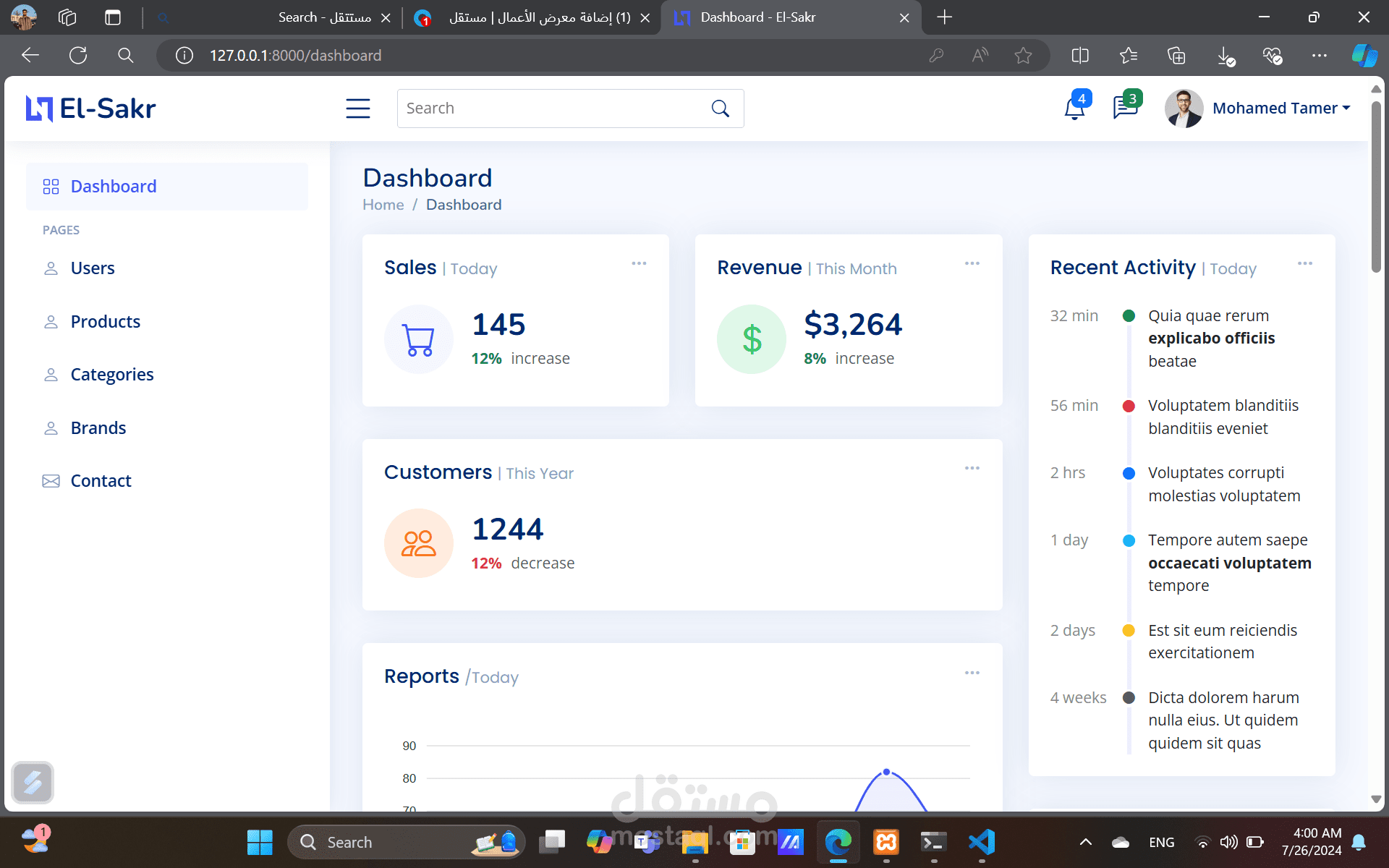Toggle the sidebar with the hamburger button
The width and height of the screenshot is (1389, 868).
(x=357, y=109)
